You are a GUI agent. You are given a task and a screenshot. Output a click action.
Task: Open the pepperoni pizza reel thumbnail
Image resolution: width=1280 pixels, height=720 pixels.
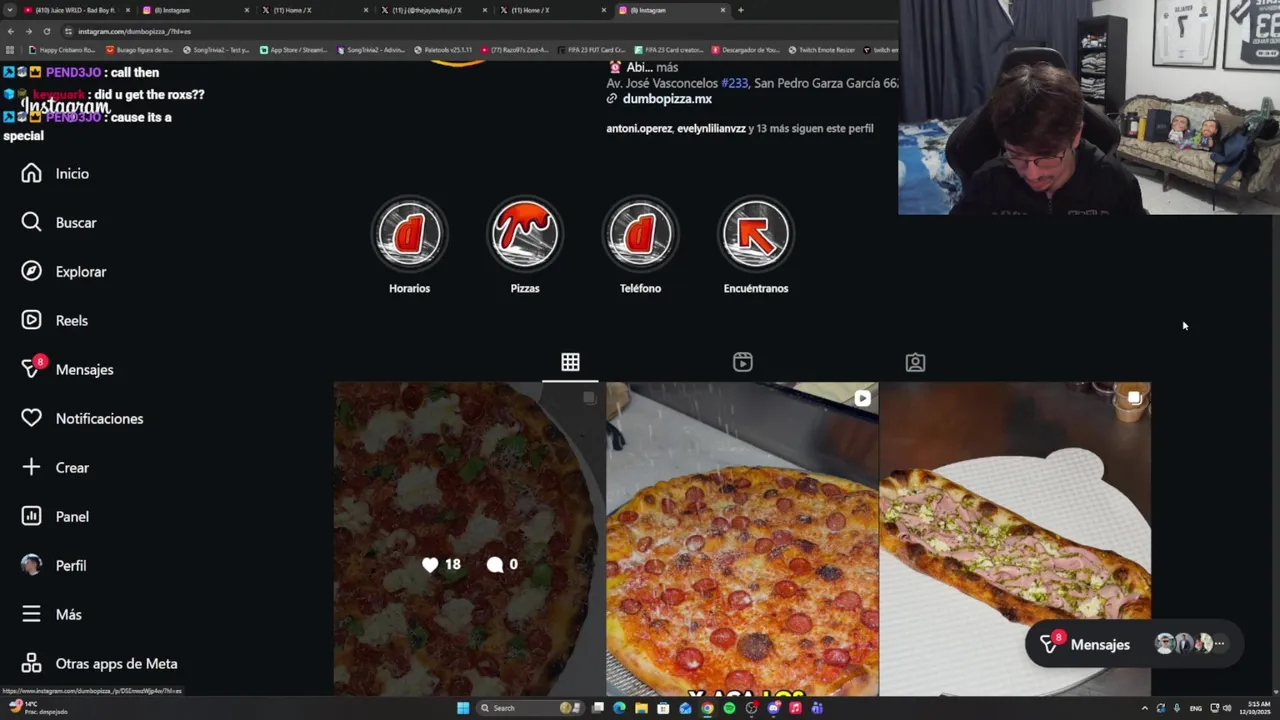742,539
